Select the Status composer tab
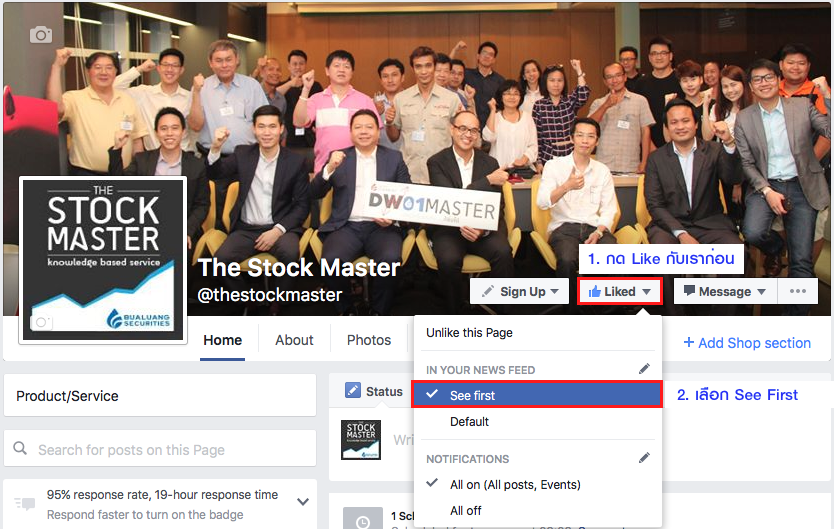This screenshot has height=529, width=834. coord(374,391)
